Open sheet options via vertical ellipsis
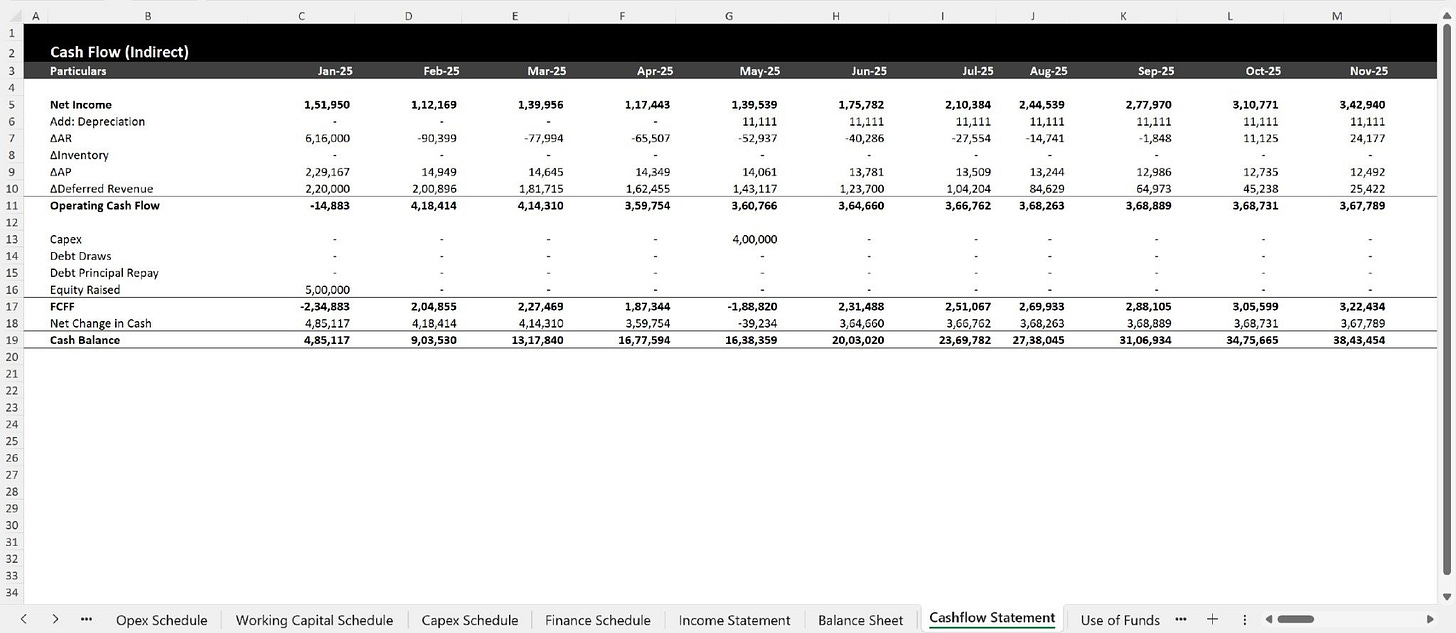Image resolution: width=1456 pixels, height=633 pixels. click(x=1243, y=620)
